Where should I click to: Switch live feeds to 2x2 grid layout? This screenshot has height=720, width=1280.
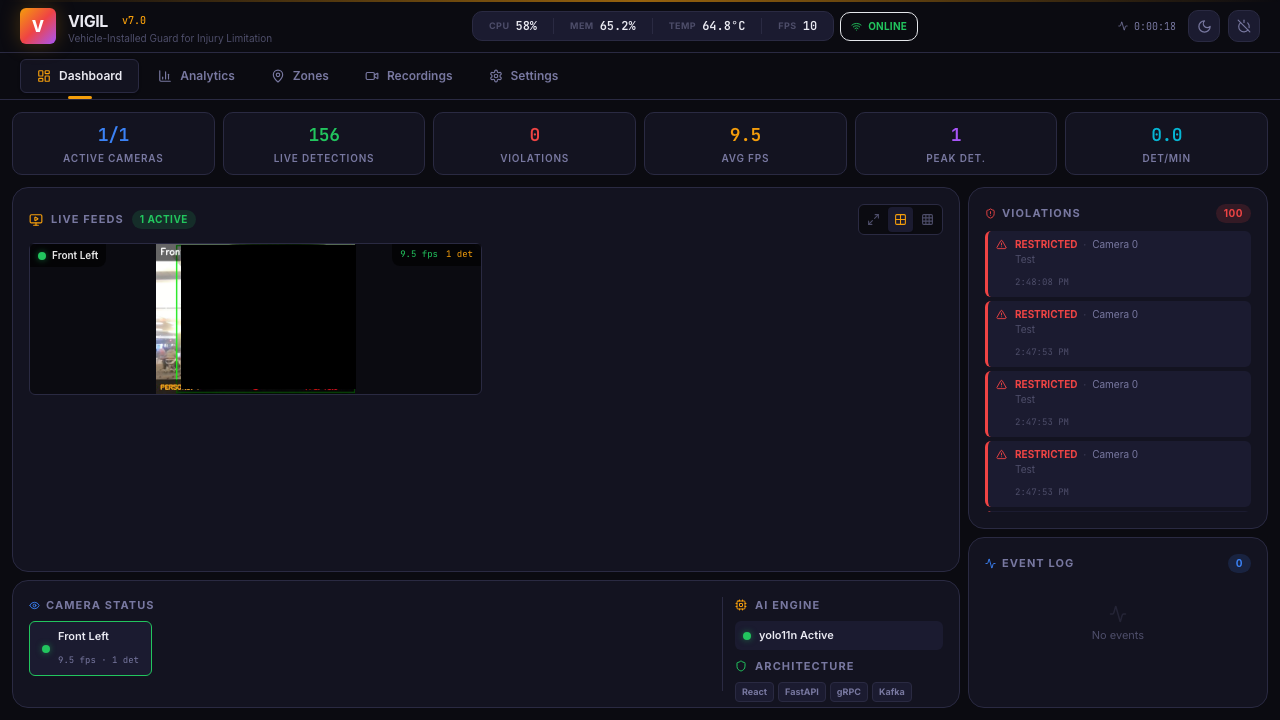(x=900, y=220)
